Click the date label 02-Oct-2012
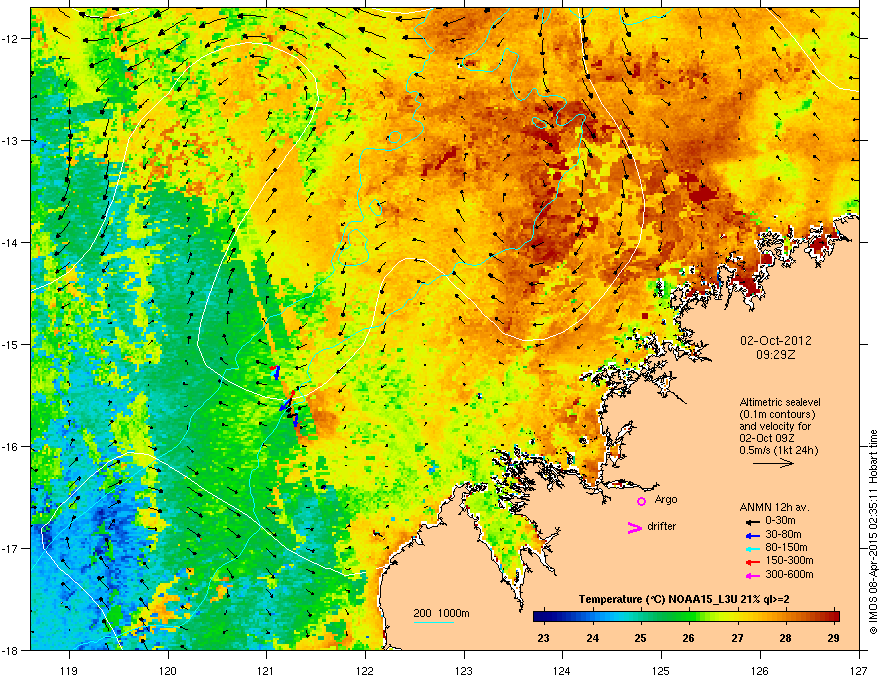Image resolution: width=880 pixels, height=680 pixels. tap(776, 341)
